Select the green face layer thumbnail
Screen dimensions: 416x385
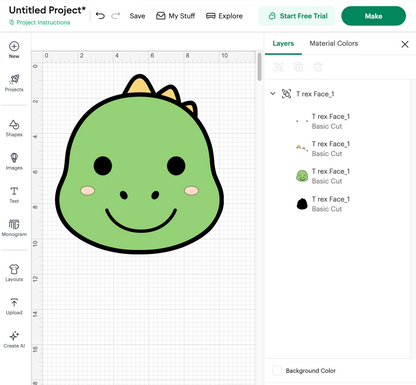302,176
